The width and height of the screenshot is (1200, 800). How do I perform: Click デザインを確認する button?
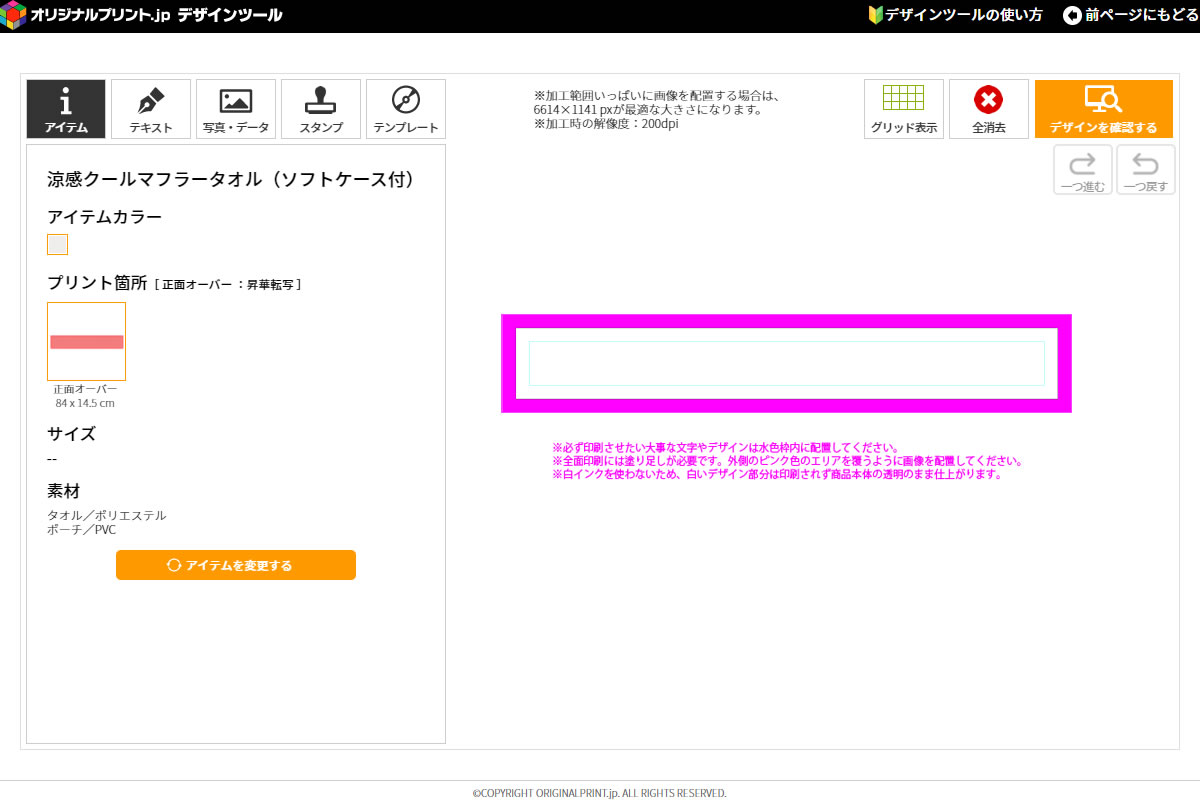(1104, 109)
